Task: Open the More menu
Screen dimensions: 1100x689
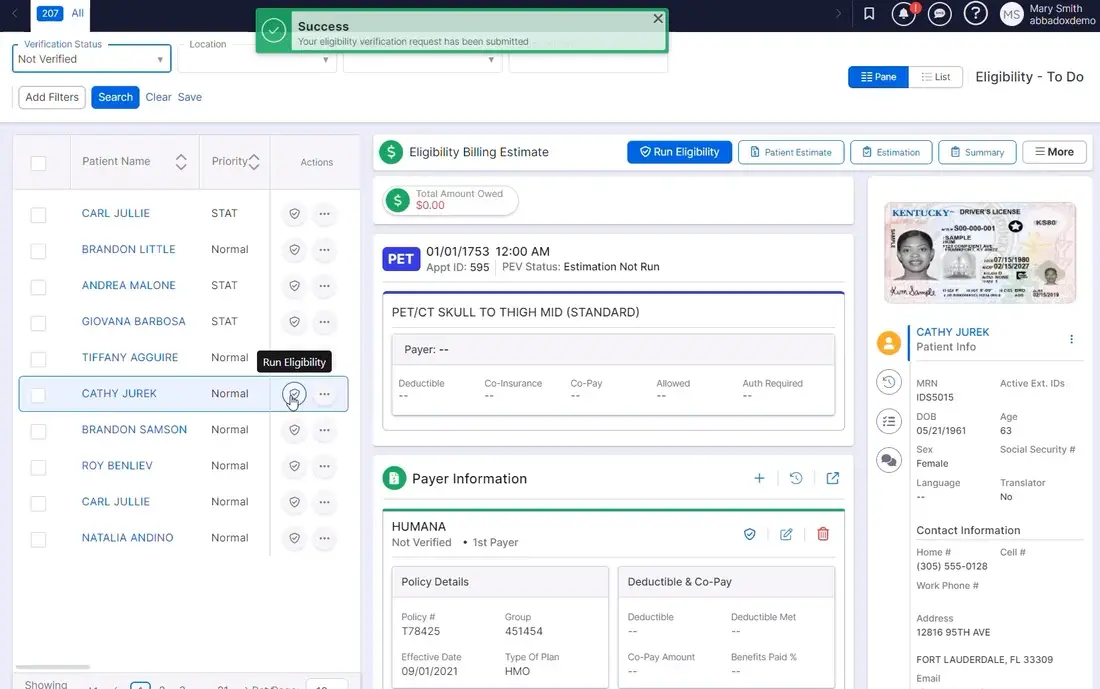Action: (x=1054, y=152)
